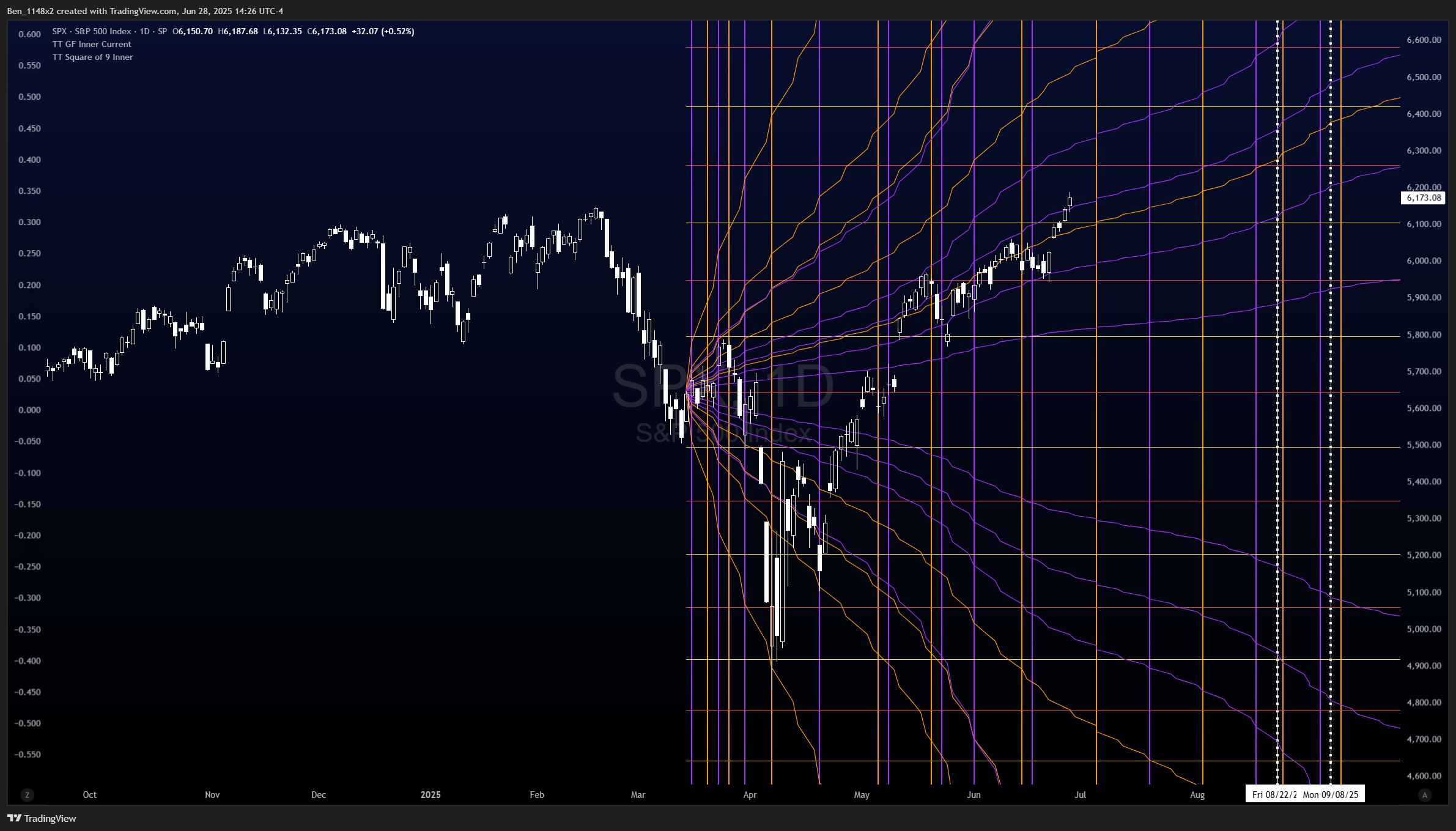The image size is (1456, 831).
Task: Click the Jul label on time axis
Action: point(1080,795)
